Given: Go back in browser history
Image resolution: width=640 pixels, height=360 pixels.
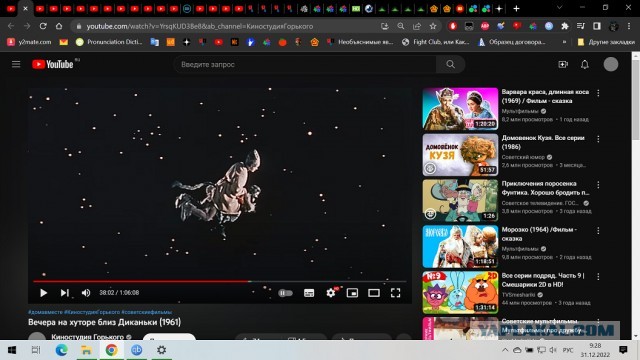Looking at the screenshot, I should [11, 26].
